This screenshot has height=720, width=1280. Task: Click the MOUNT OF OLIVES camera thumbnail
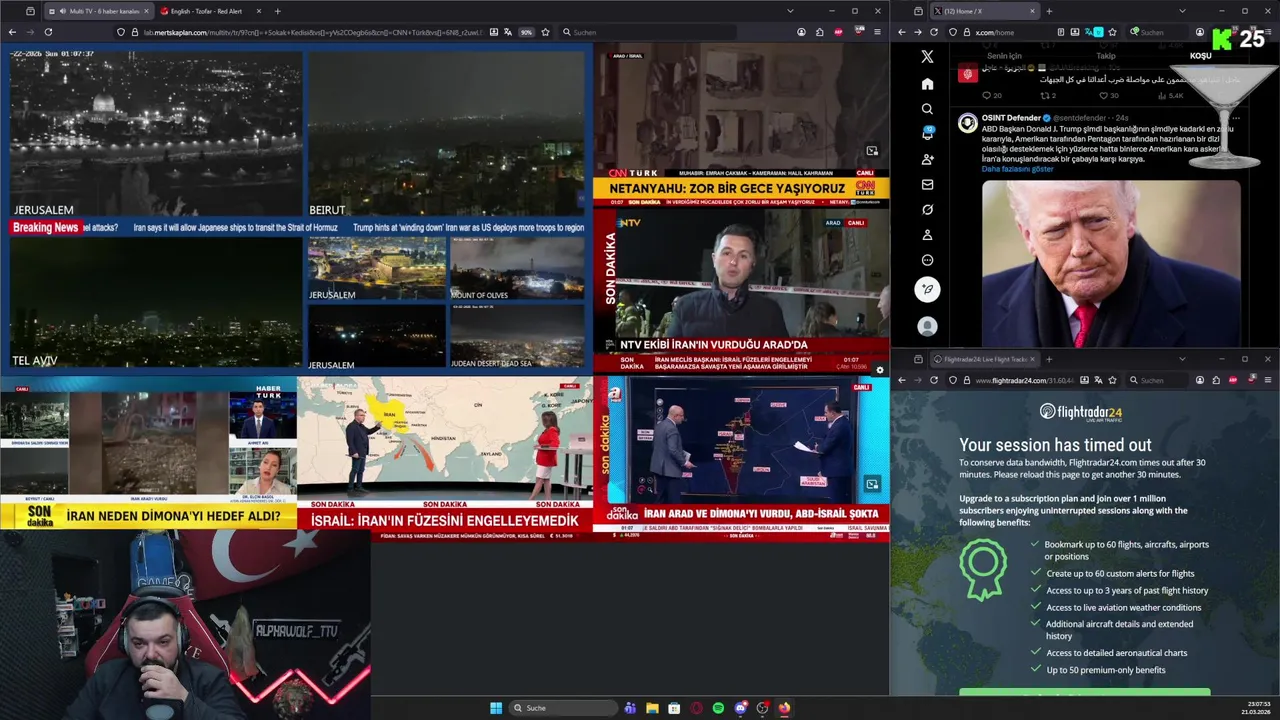point(517,268)
